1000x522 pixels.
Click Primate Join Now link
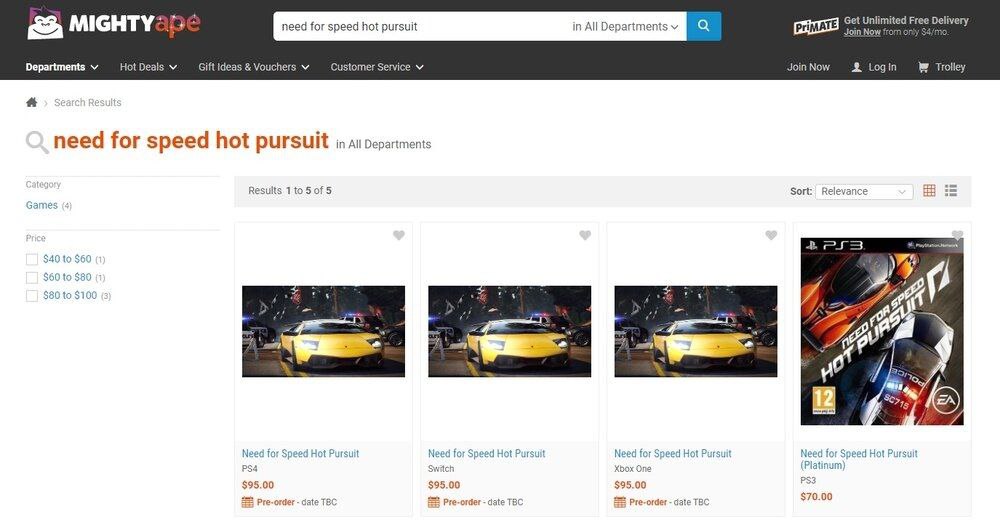pyautogui.click(x=862, y=32)
